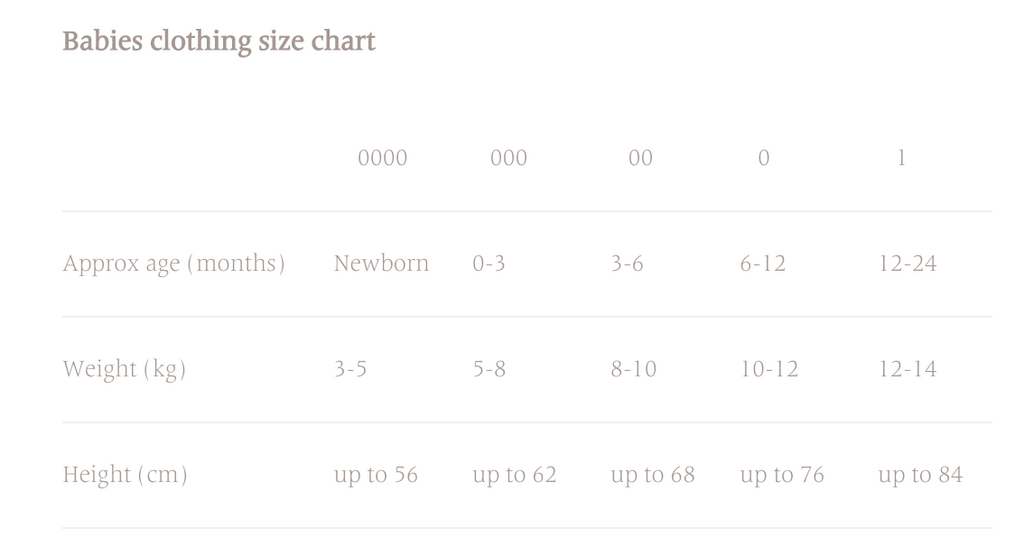Image resolution: width=1024 pixels, height=556 pixels.
Task: Click the Approx age (months) row label
Action: 174,264
